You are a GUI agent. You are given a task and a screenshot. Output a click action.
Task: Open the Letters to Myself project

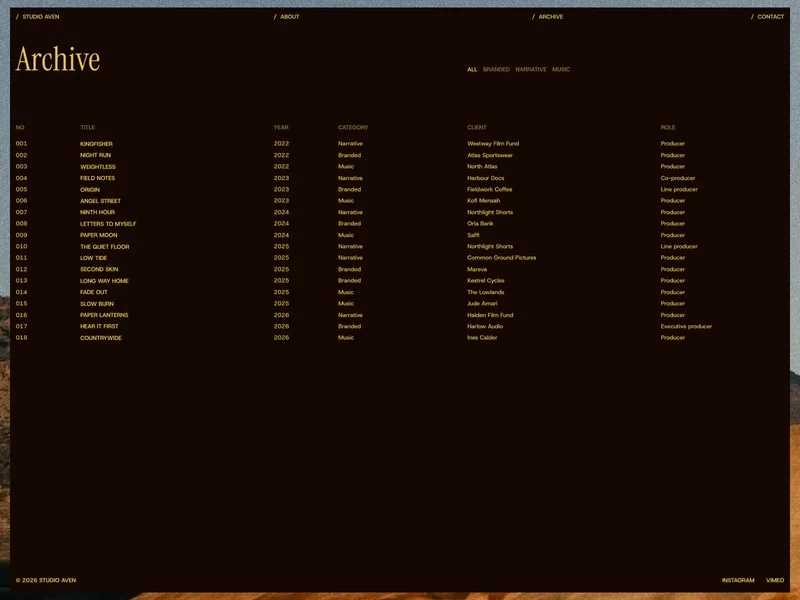(108, 223)
